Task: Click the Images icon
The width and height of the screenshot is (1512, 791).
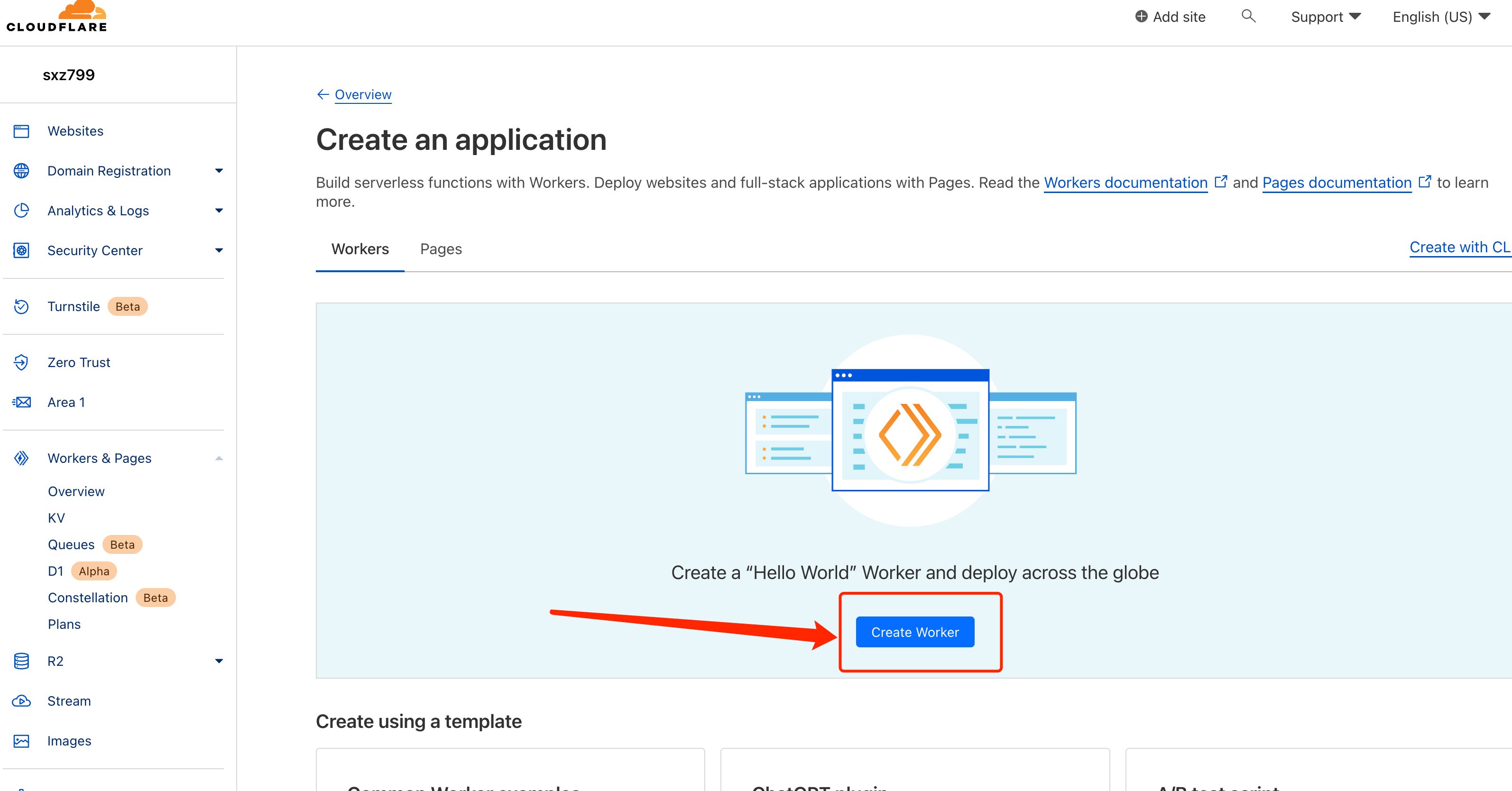Action: point(22,741)
